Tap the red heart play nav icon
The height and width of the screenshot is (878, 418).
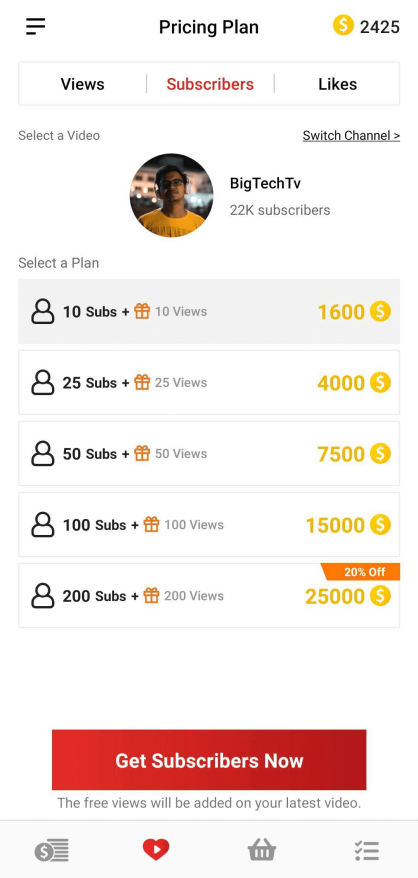[156, 849]
